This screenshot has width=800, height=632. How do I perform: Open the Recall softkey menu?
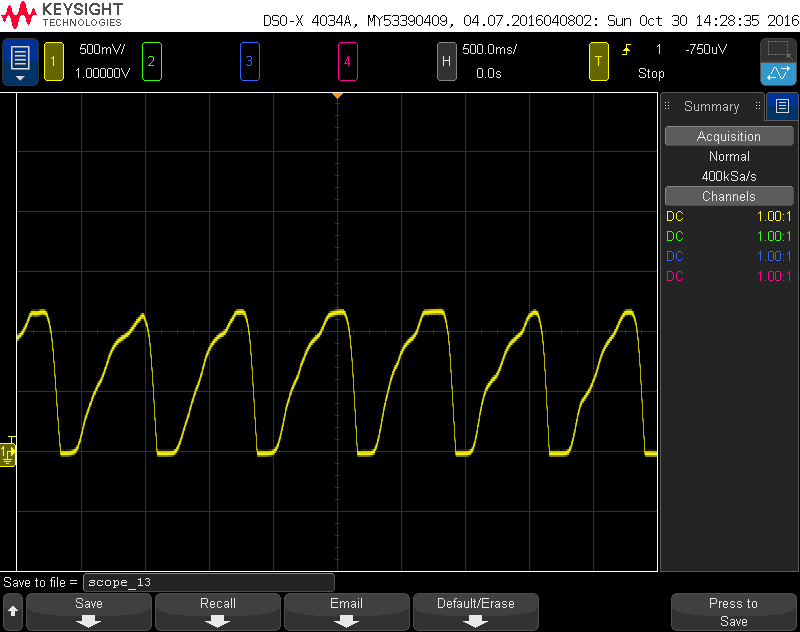(x=218, y=612)
